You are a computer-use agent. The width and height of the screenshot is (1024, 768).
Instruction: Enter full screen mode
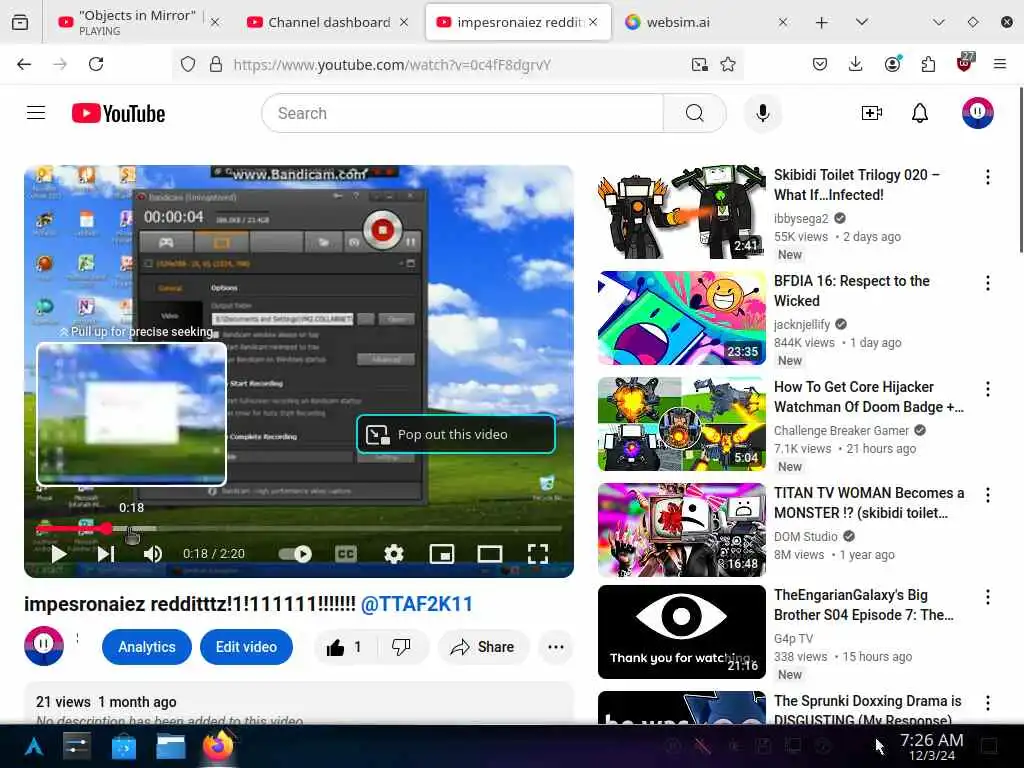click(x=537, y=554)
